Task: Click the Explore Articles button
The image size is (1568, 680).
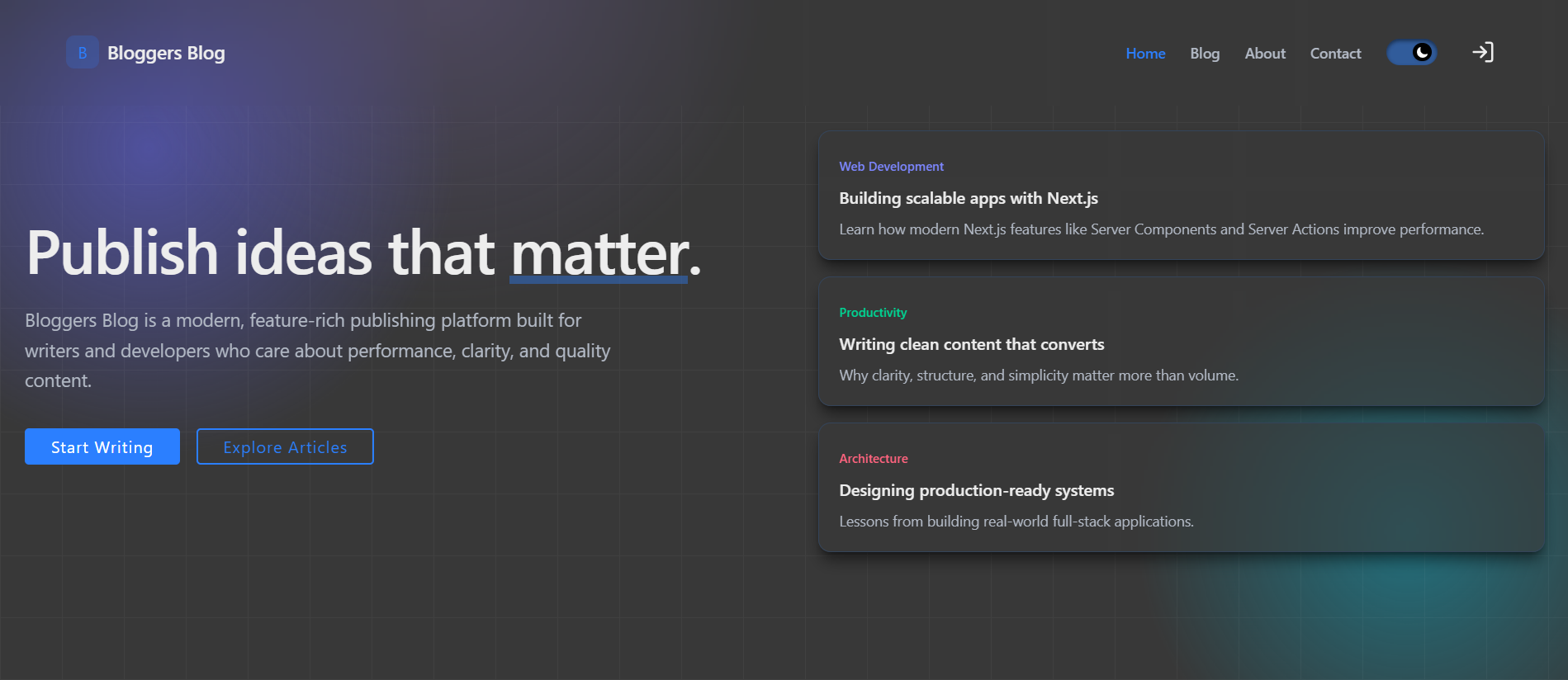Action: (x=285, y=446)
